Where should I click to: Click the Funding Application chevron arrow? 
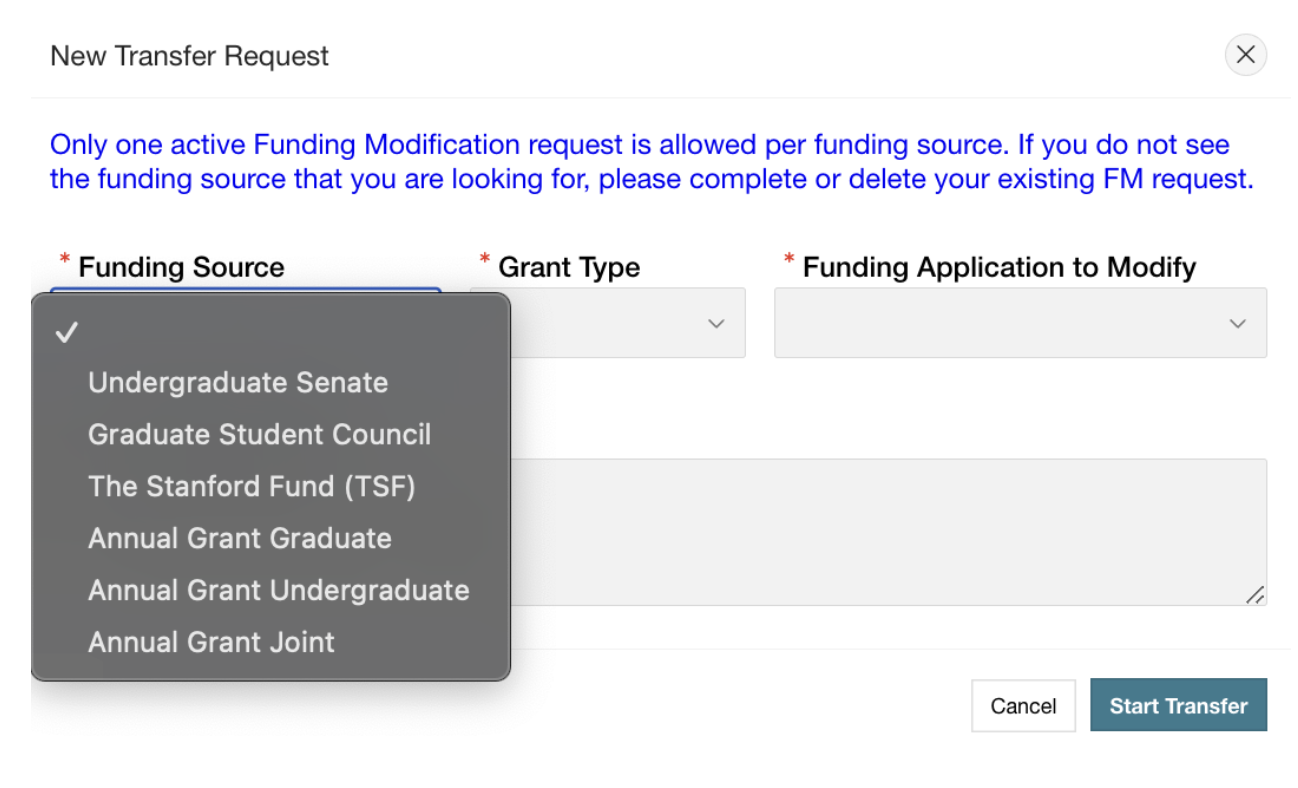coord(1237,323)
